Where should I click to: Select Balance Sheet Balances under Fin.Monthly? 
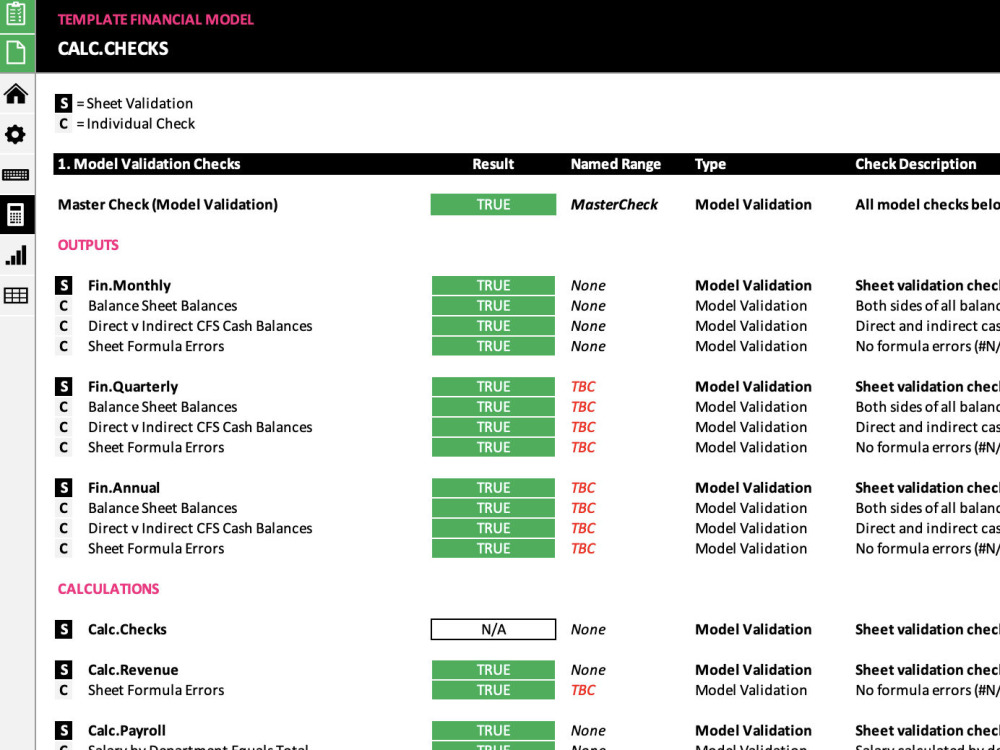[163, 305]
